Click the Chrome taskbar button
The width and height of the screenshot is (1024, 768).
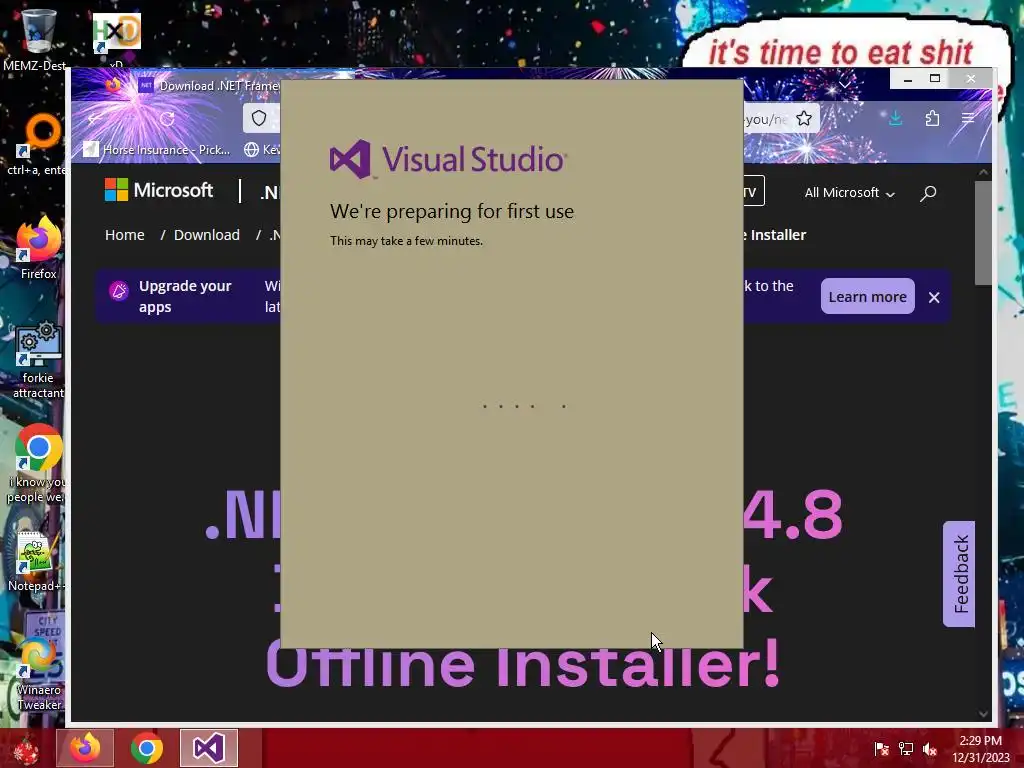(x=146, y=748)
